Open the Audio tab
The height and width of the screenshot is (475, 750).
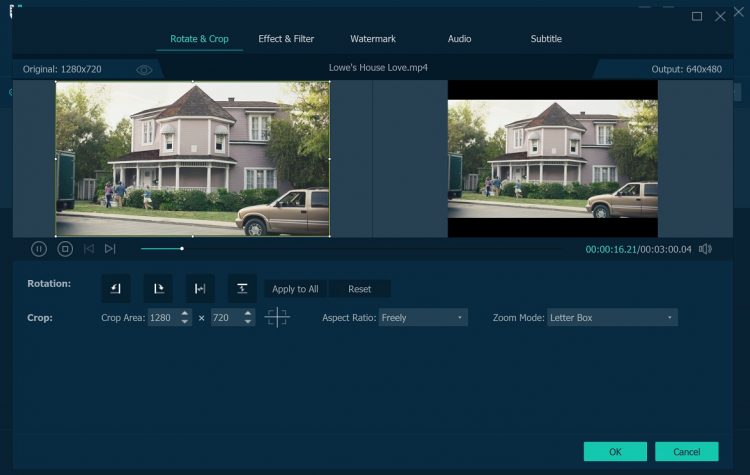click(x=459, y=39)
